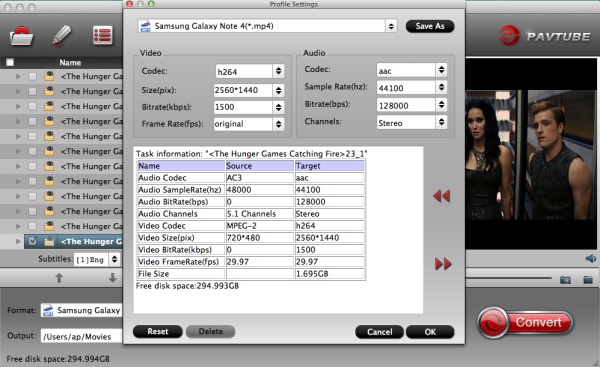600x367 pixels.
Task: Click the volume speaker icon
Action: [x=590, y=259]
